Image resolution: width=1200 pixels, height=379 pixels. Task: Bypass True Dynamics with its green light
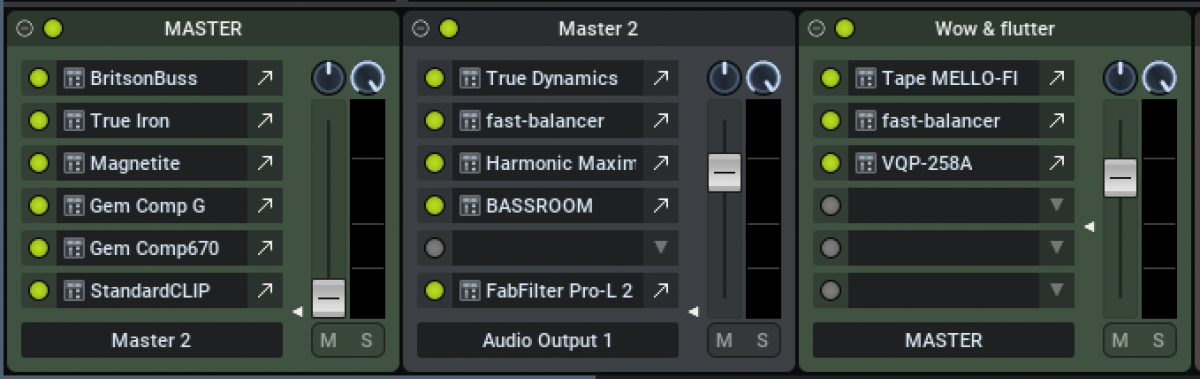(435, 78)
